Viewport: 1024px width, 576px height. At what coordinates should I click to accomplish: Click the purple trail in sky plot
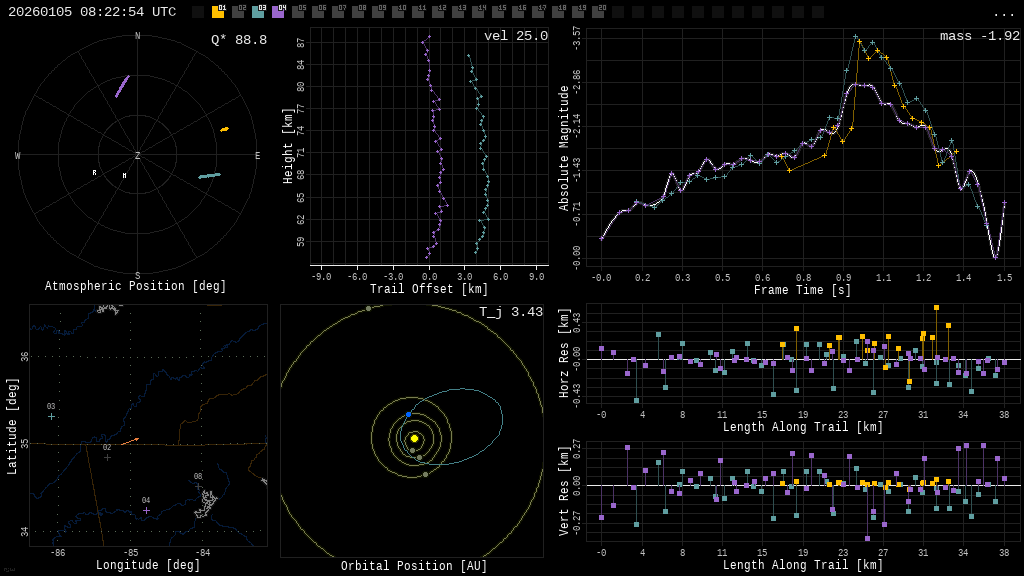pos(122,86)
